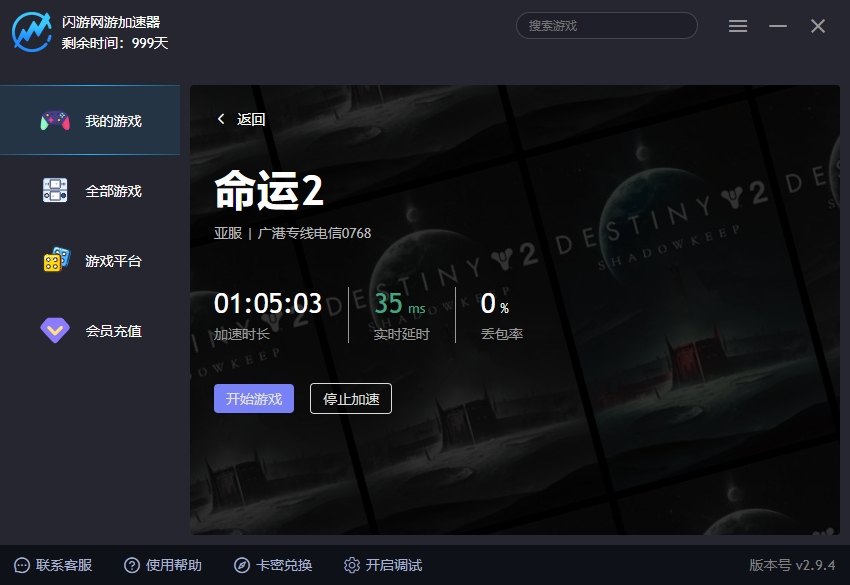Click the compass 卡密兑换 icon
Image resolution: width=850 pixels, height=585 pixels.
tap(242, 565)
